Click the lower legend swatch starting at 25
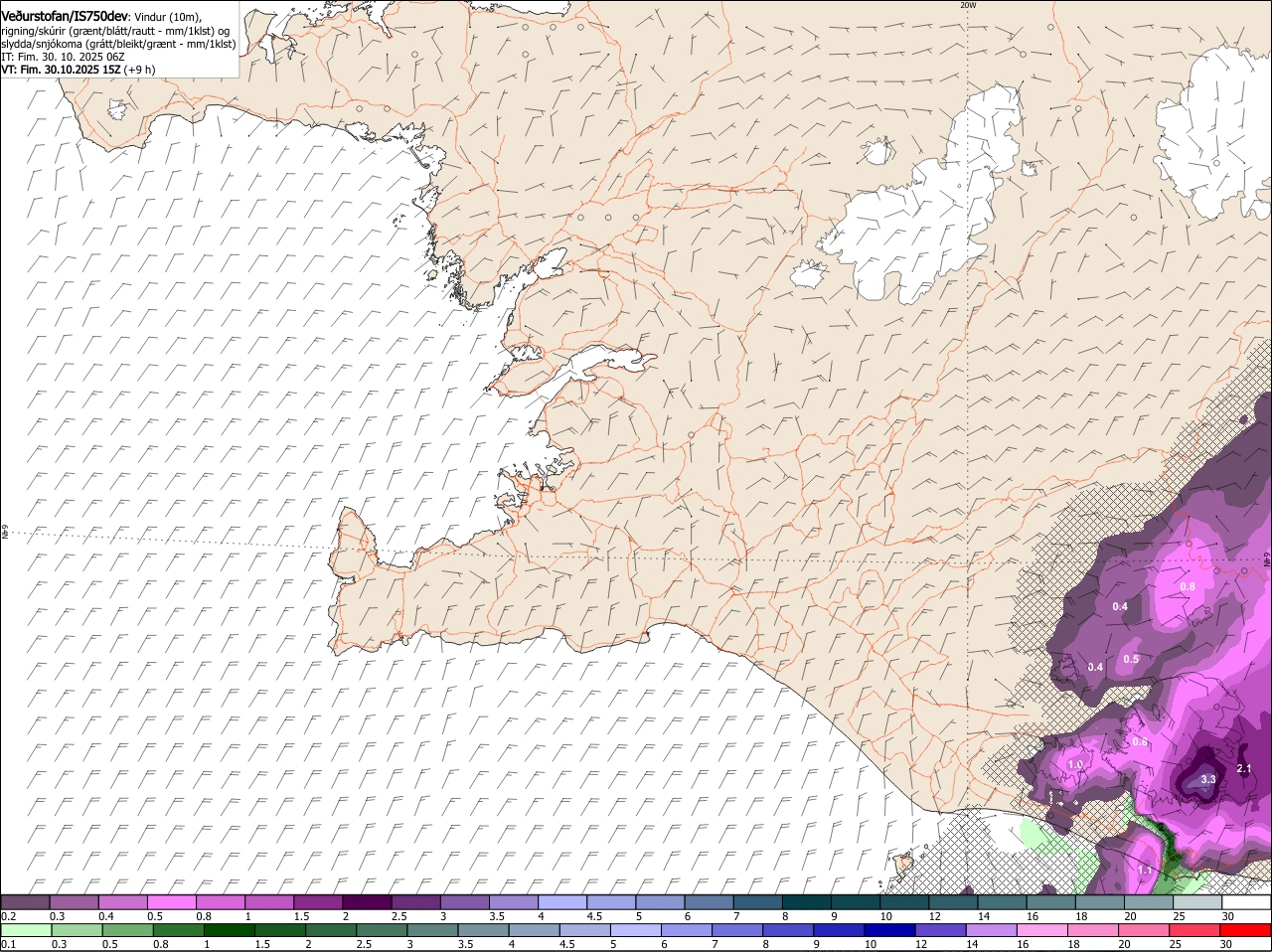This screenshot has height=952, width=1272. 1195,930
